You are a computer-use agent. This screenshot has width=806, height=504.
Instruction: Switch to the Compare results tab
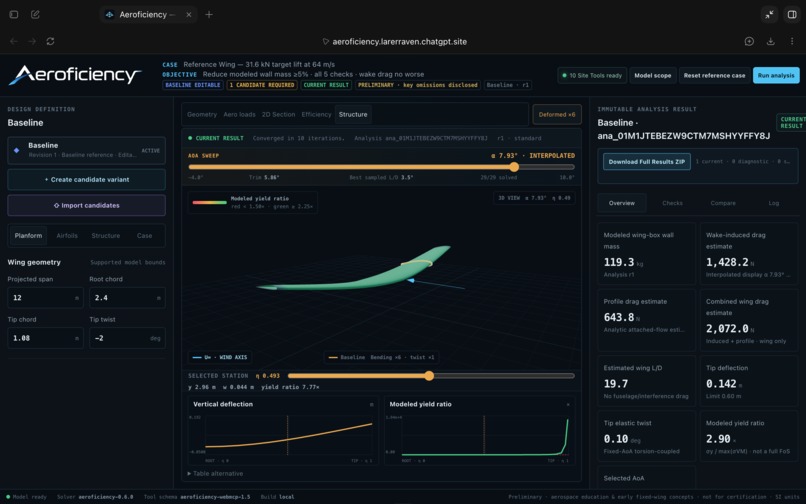[x=723, y=203]
